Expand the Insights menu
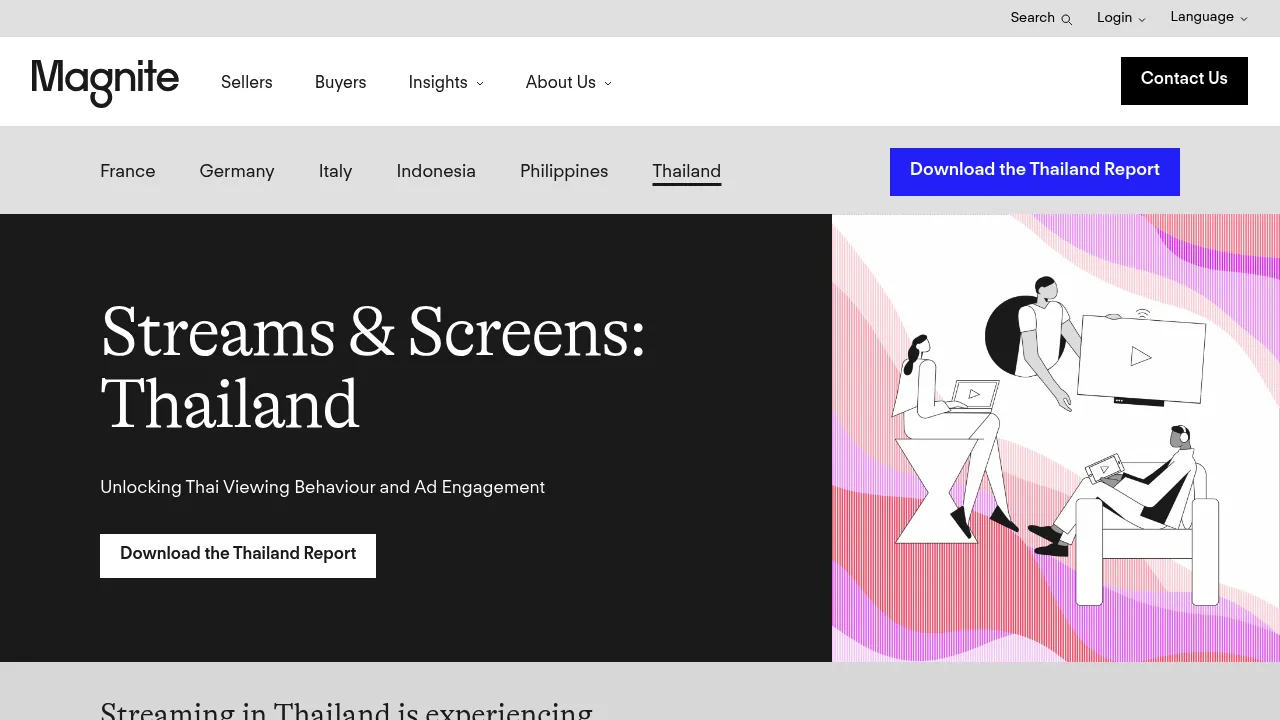This screenshot has height=720, width=1280. coord(446,82)
